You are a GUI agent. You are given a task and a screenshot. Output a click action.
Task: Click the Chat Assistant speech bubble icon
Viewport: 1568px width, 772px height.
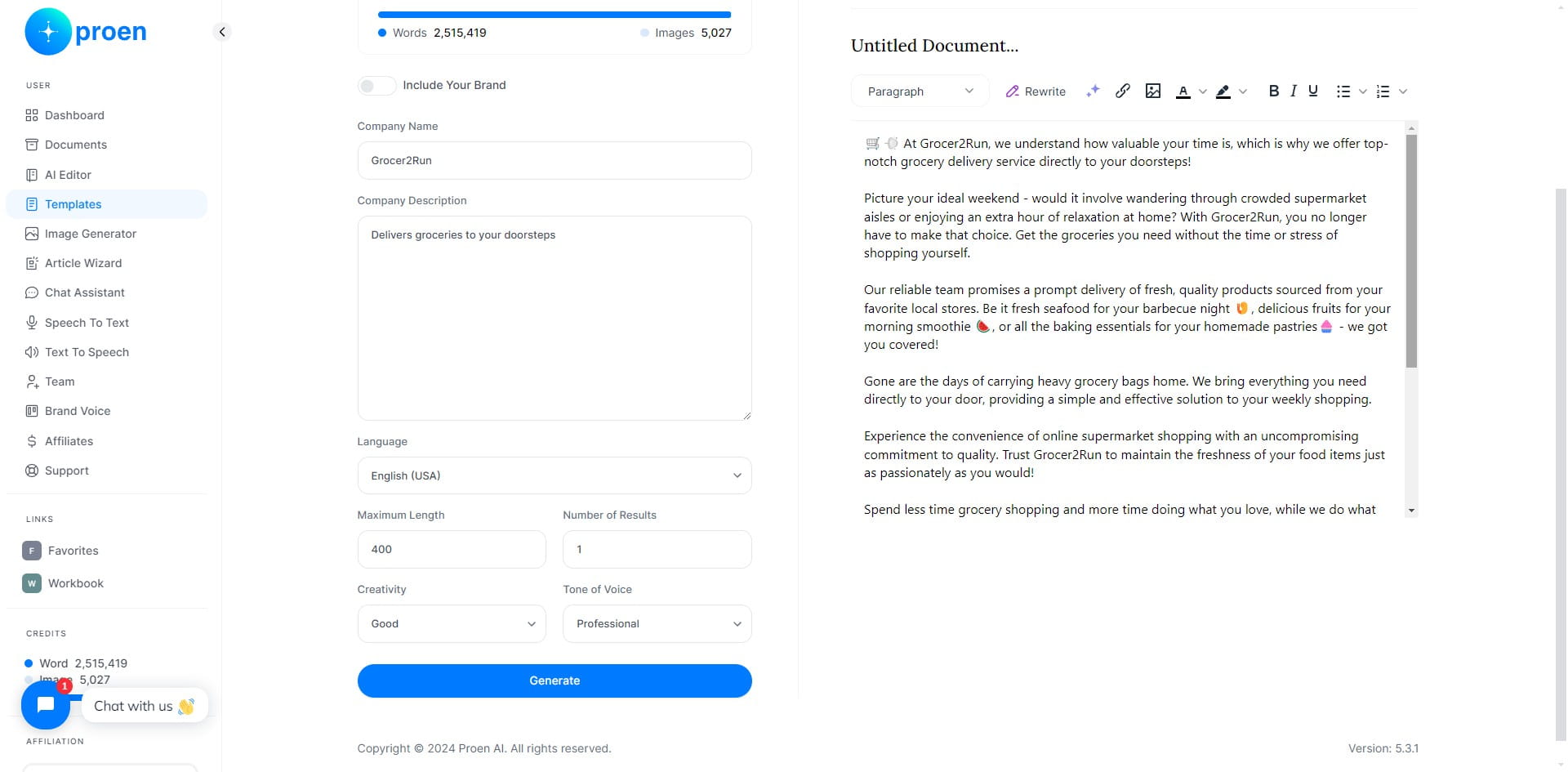[x=32, y=292]
